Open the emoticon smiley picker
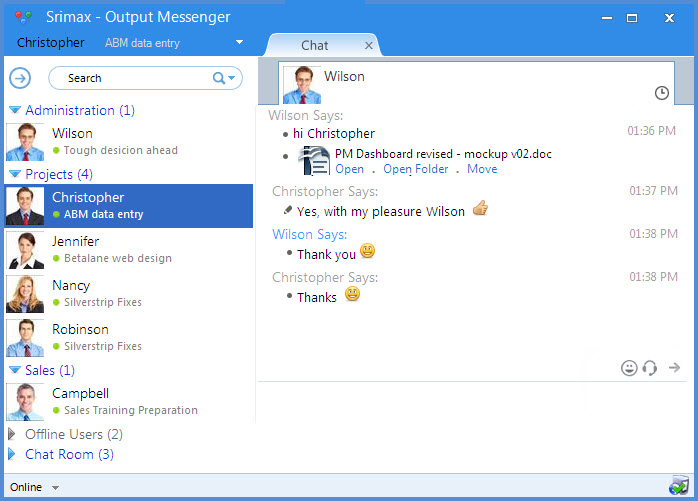Screen dimensions: 698x501 tap(629, 368)
